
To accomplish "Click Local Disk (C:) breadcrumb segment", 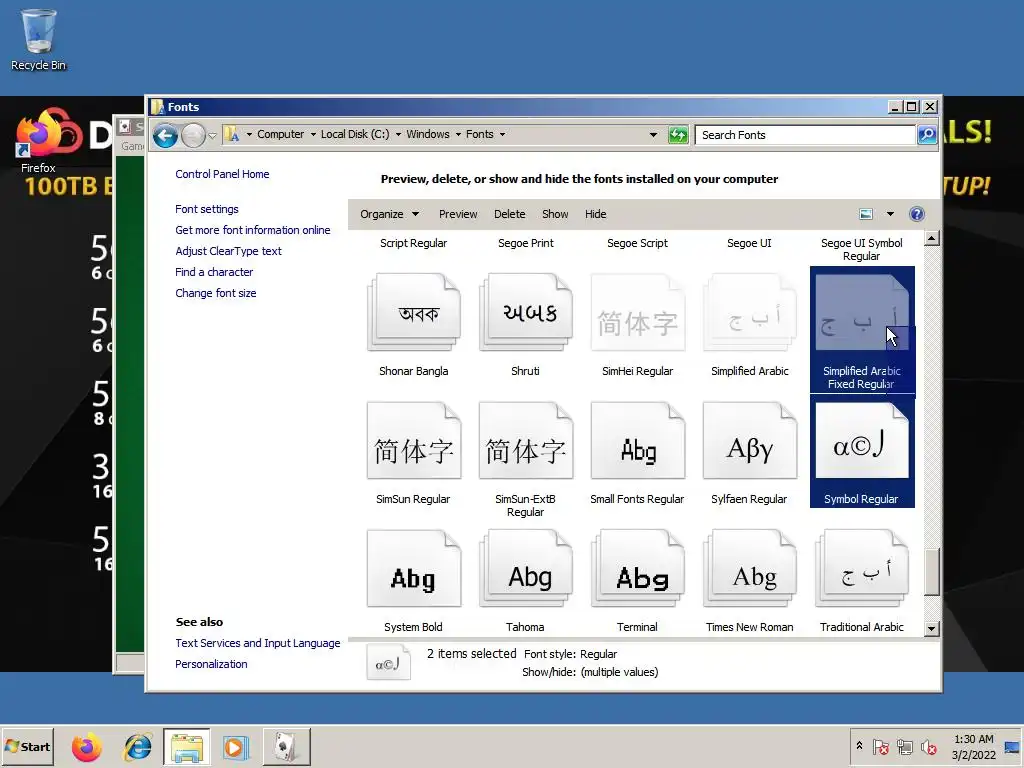I will [x=355, y=135].
